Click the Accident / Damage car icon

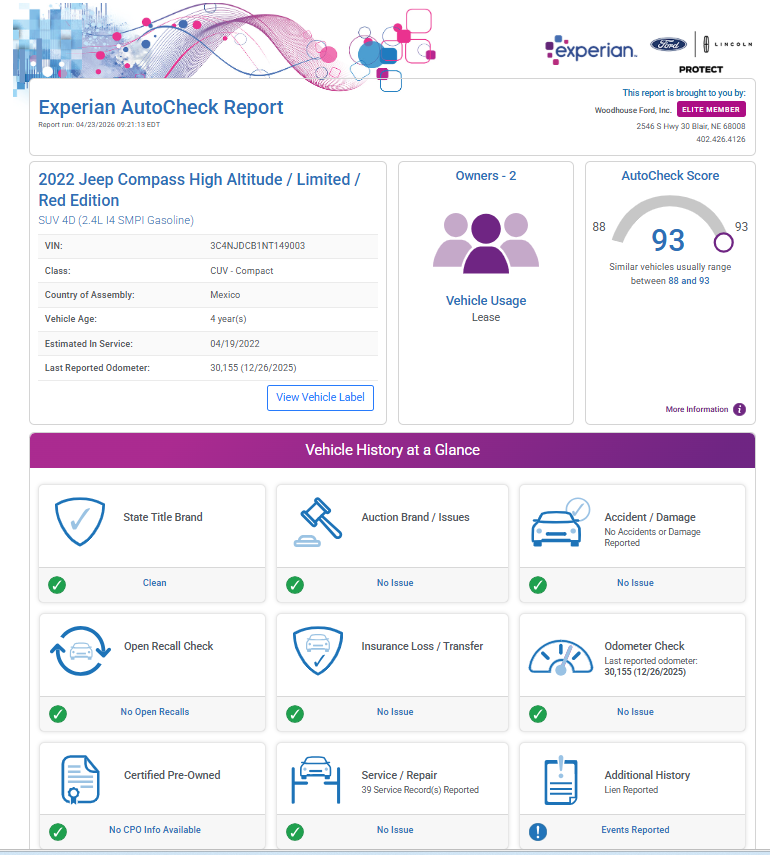pyautogui.click(x=561, y=522)
